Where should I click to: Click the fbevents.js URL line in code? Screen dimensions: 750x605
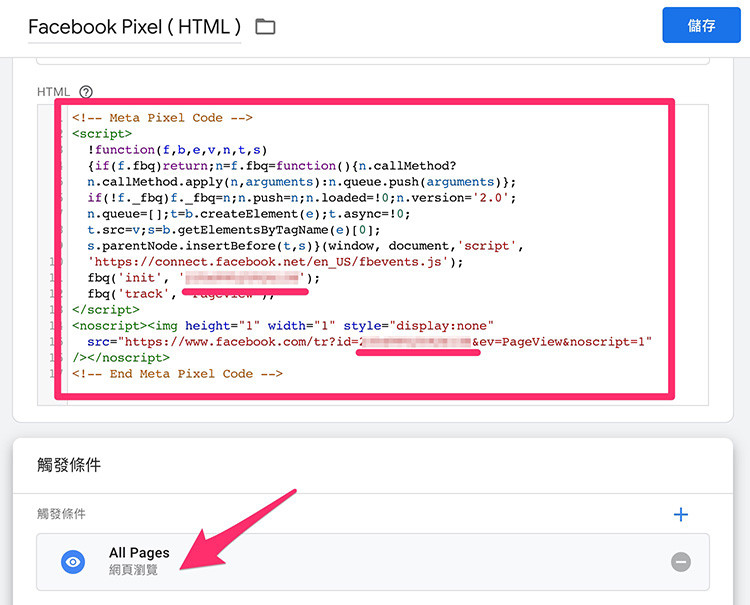click(275, 262)
